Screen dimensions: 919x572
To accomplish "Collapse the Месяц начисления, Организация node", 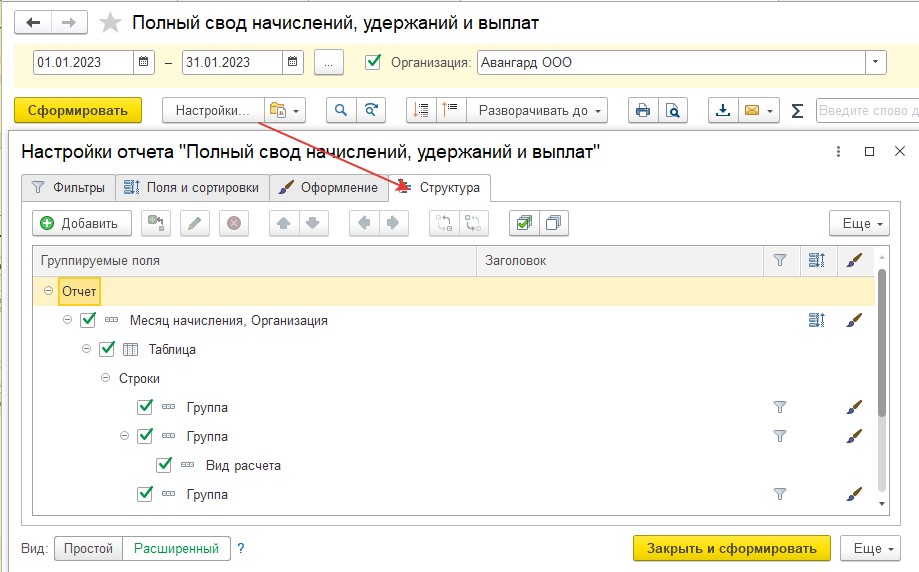I will [x=67, y=320].
